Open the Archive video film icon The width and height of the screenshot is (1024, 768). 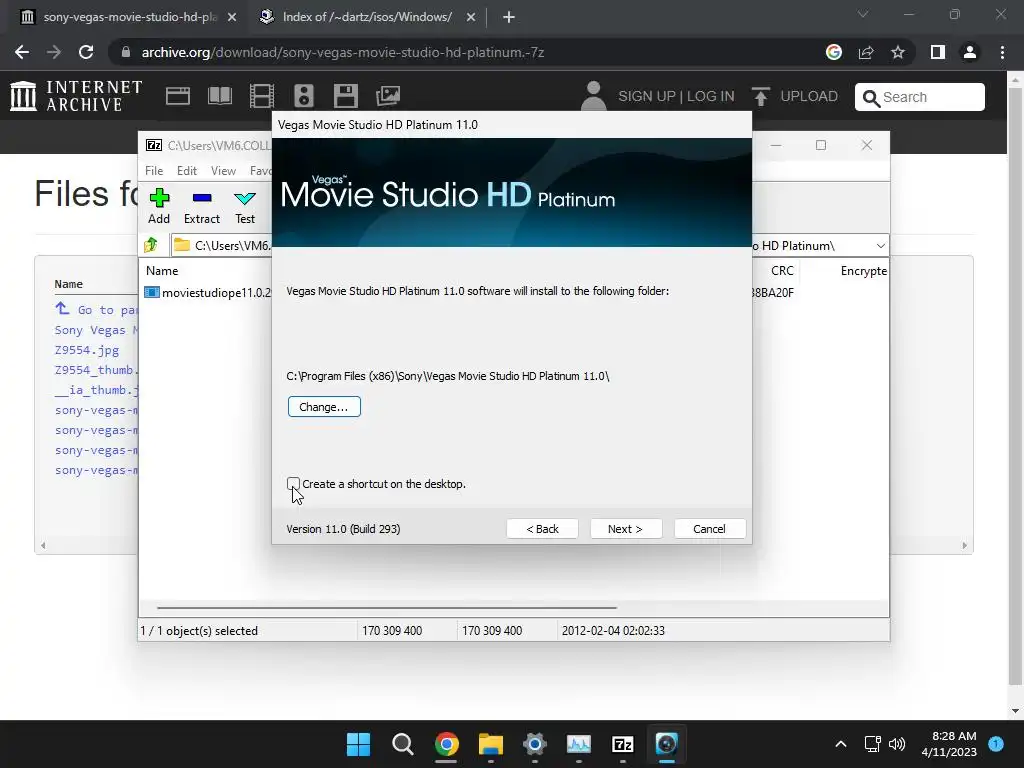tap(262, 96)
